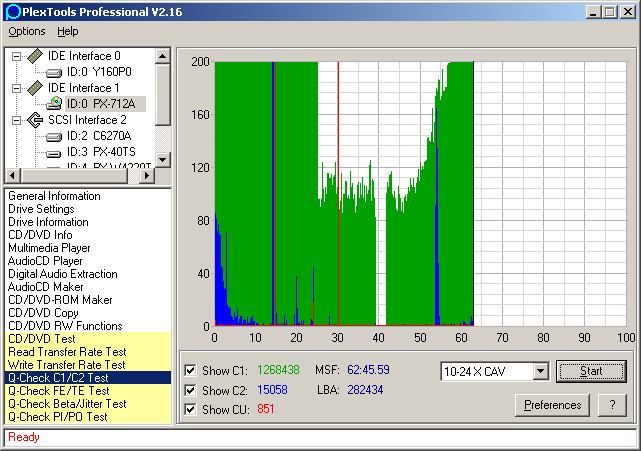Select the IDE Interface 0 card icon
Image resolution: width=641 pixels, height=451 pixels.
[36, 56]
